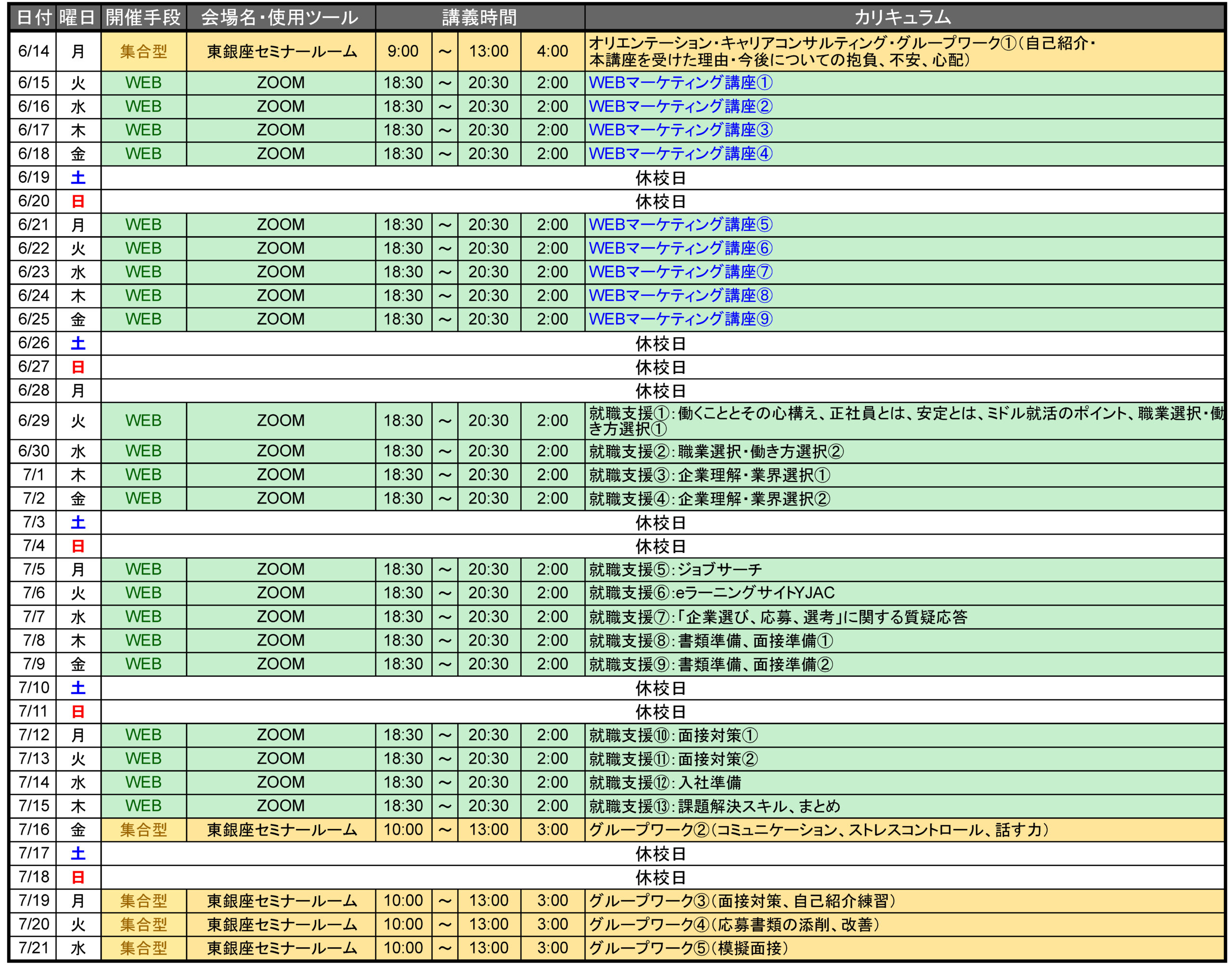The height and width of the screenshot is (965, 1232).
Task: Click グループワーク⑤(模擬面接)
Action: click(x=689, y=948)
